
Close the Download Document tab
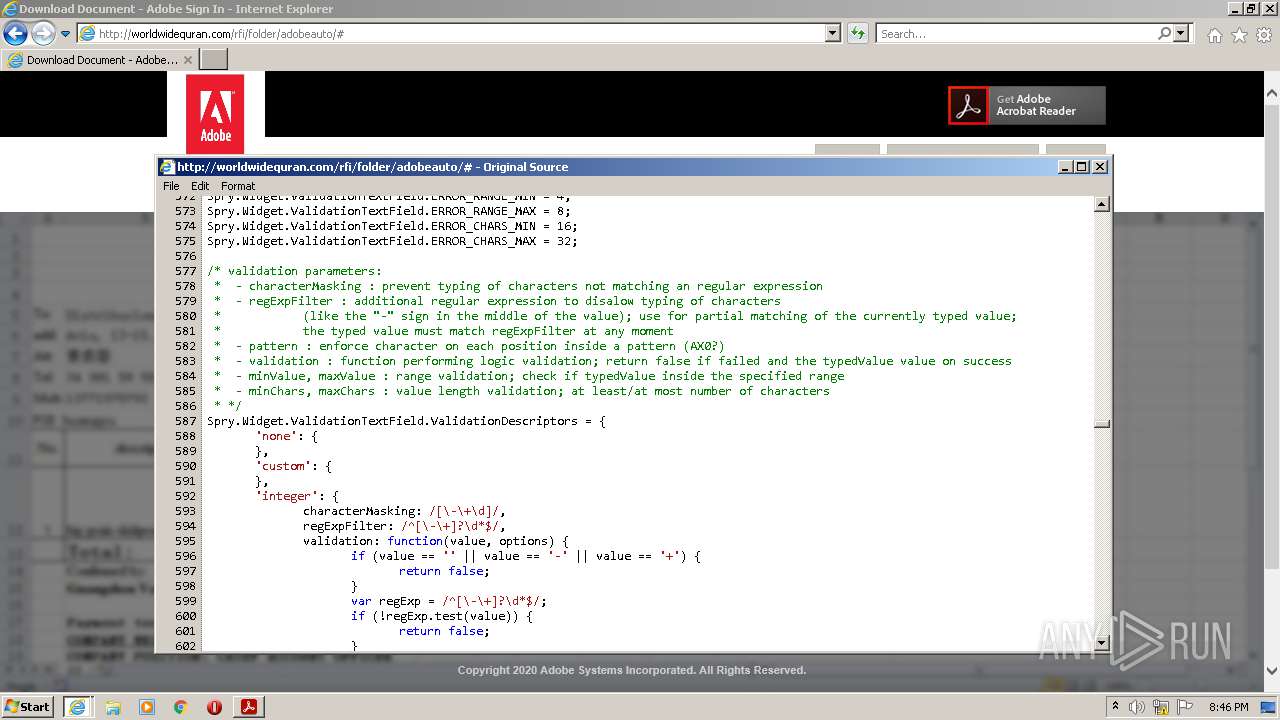click(x=187, y=60)
